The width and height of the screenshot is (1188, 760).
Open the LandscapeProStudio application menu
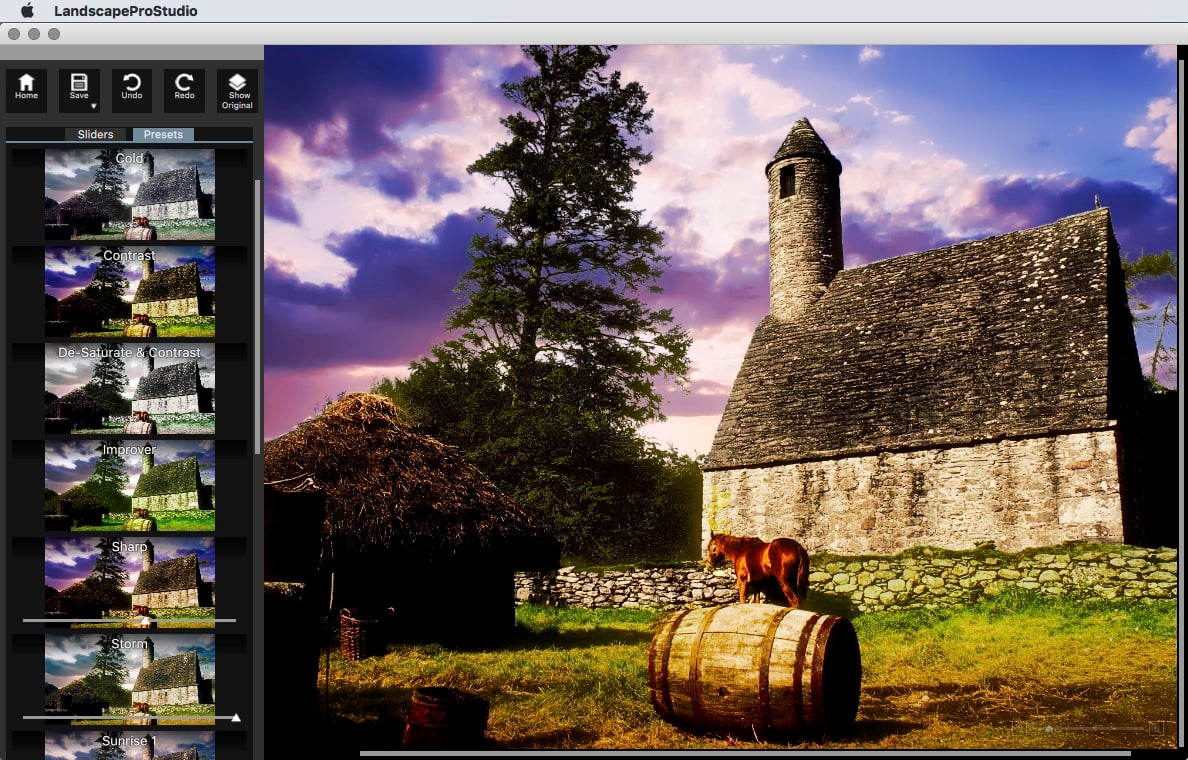pos(125,11)
